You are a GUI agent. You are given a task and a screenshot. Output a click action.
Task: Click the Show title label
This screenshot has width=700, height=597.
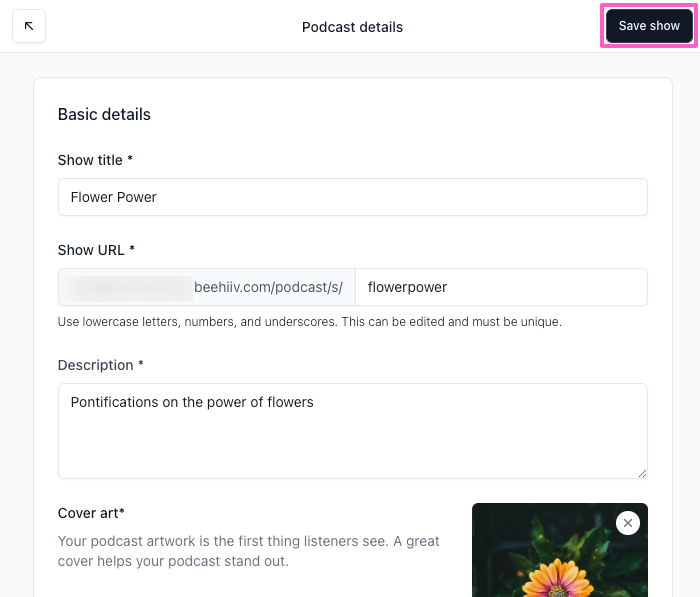[90, 160]
